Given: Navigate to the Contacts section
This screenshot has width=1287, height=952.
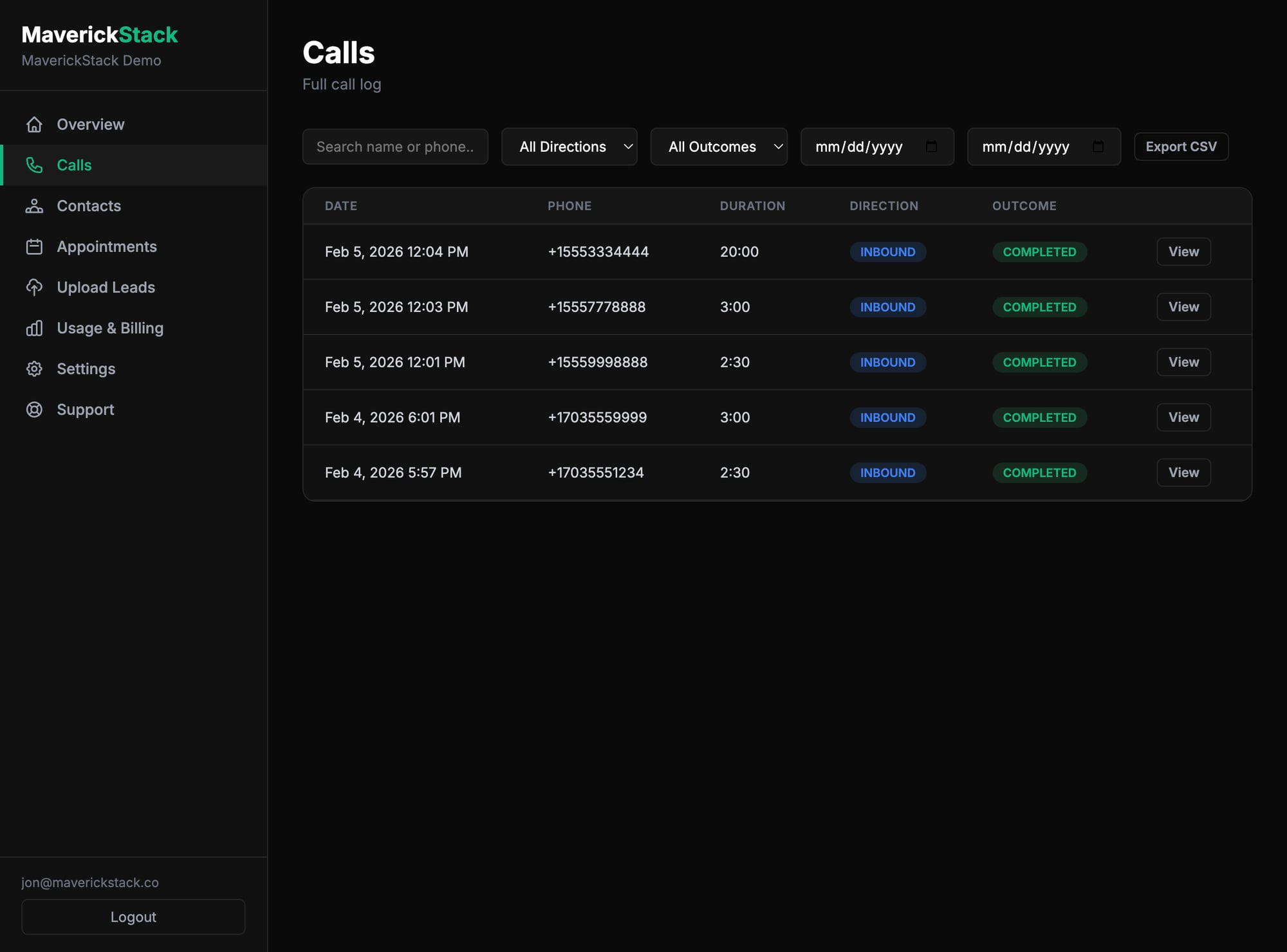Looking at the screenshot, I should [89, 205].
